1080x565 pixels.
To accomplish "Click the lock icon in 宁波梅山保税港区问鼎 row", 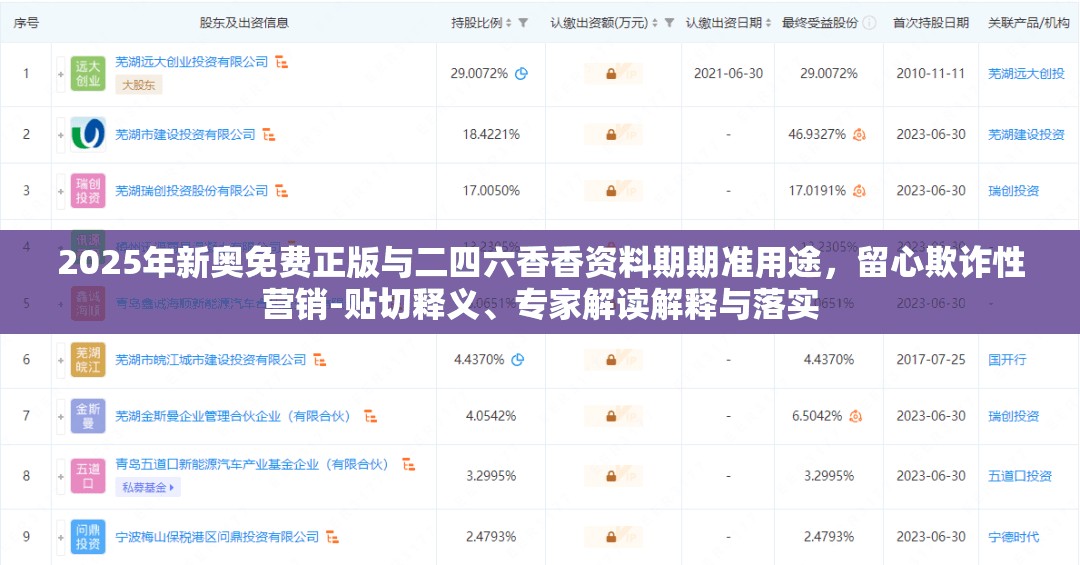I will 611,537.
